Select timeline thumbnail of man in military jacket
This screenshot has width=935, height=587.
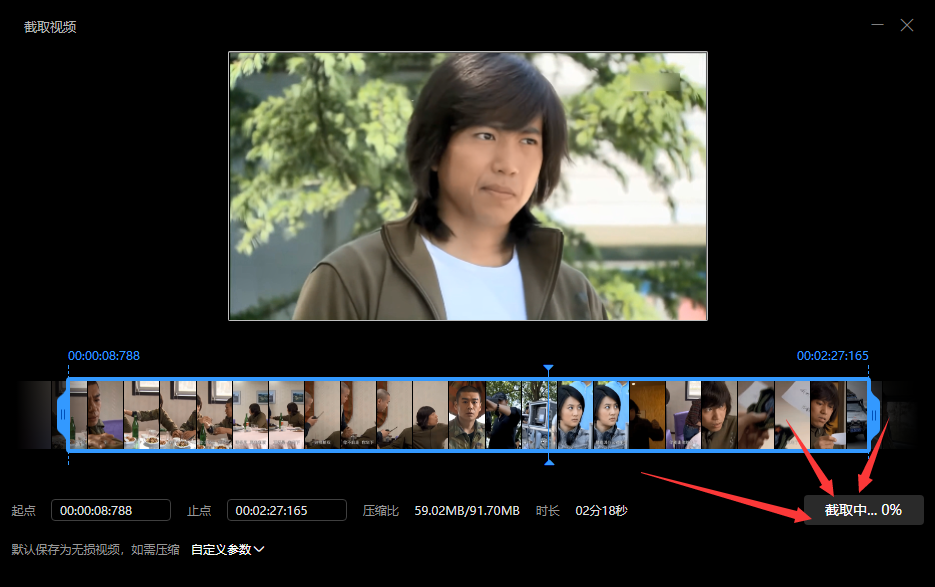coord(466,414)
